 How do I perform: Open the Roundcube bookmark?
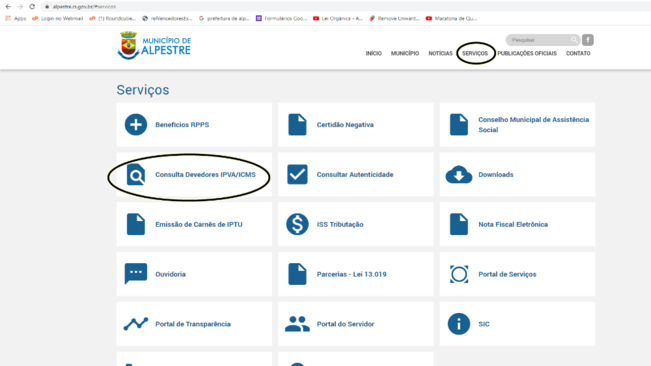pyautogui.click(x=113, y=18)
